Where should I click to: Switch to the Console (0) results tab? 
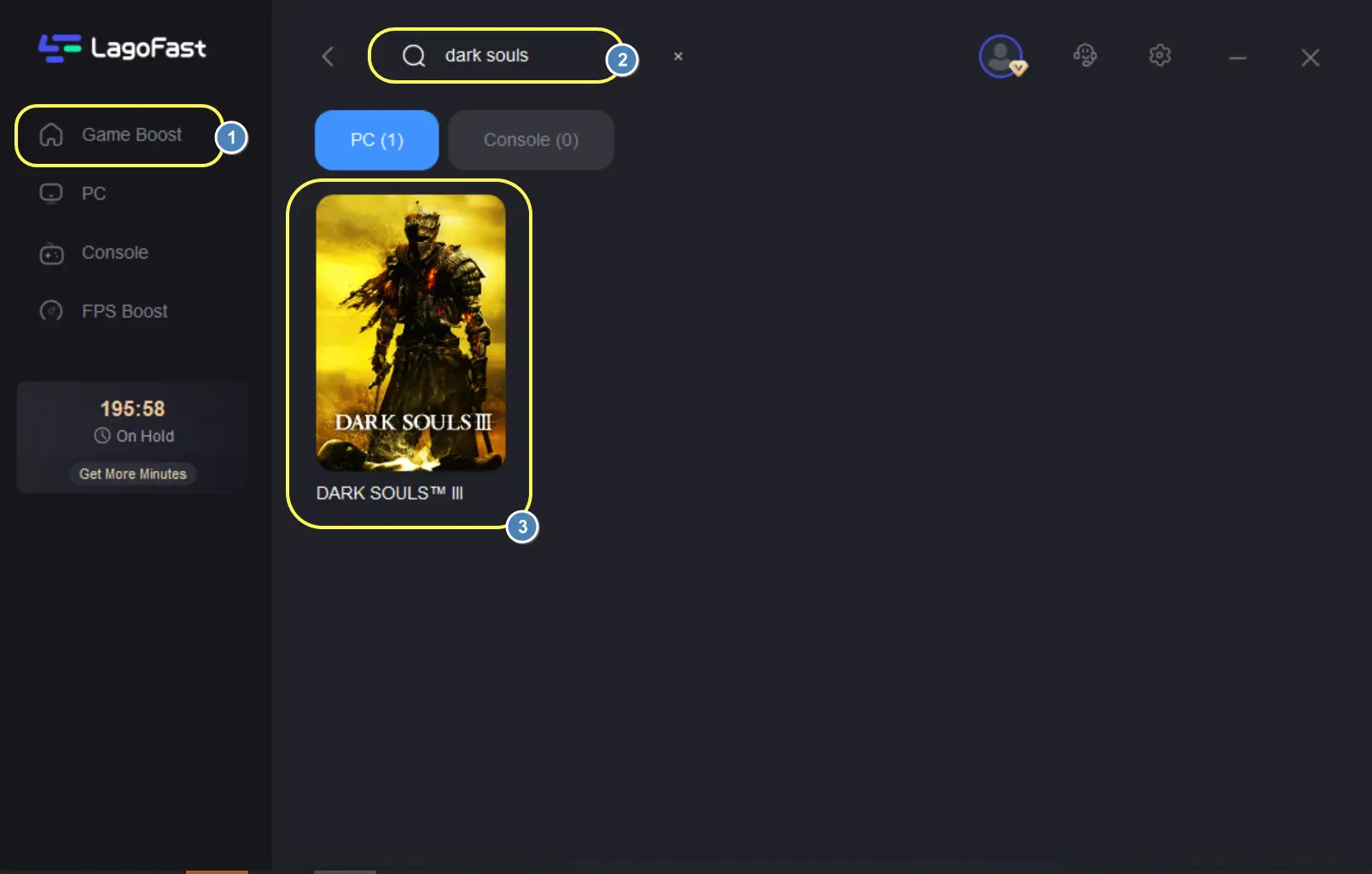pos(531,140)
